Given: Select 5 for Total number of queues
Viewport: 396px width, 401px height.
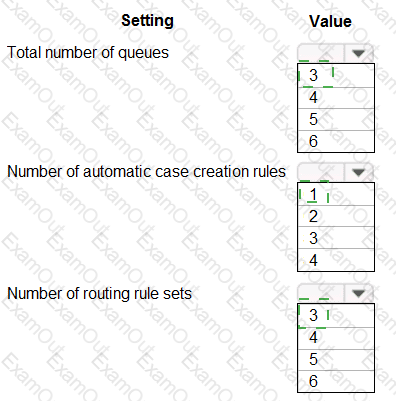Looking at the screenshot, I should 336,119.
